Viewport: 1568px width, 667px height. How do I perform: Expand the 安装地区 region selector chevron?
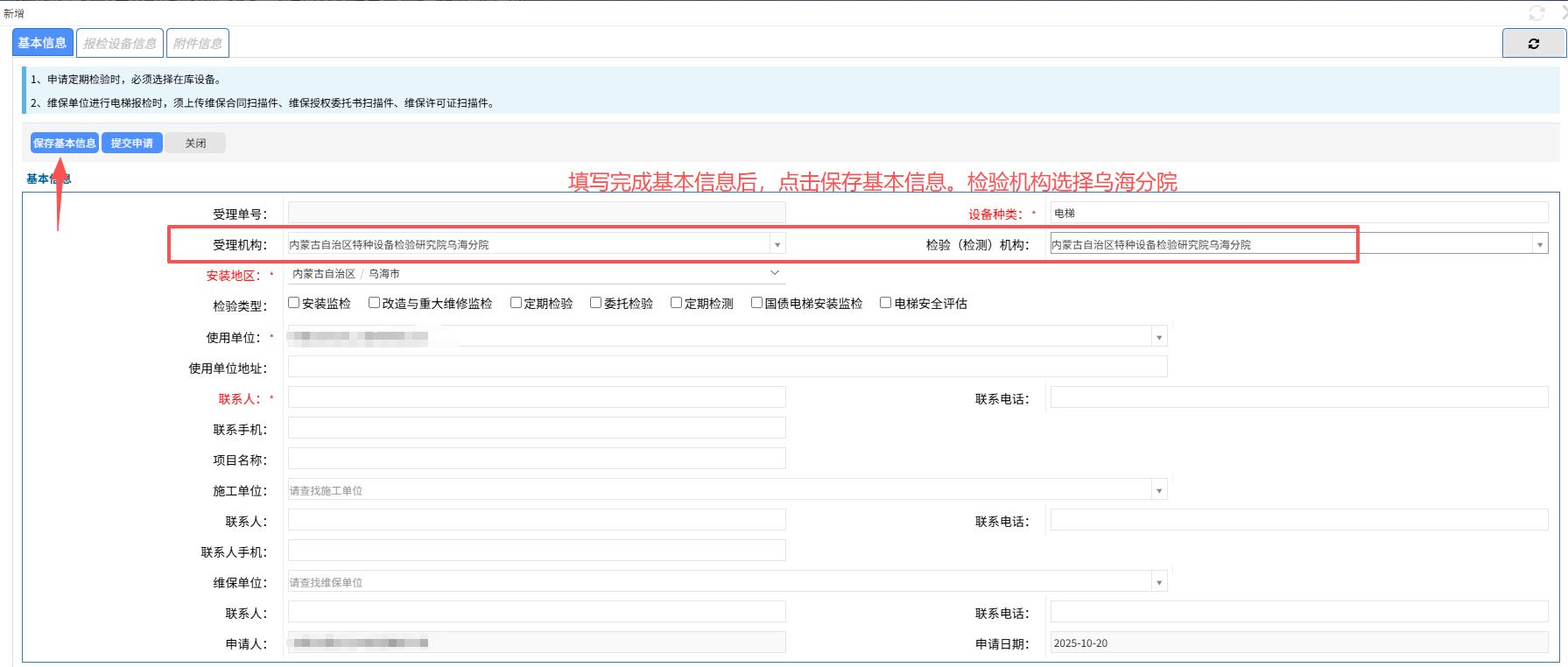pos(774,273)
